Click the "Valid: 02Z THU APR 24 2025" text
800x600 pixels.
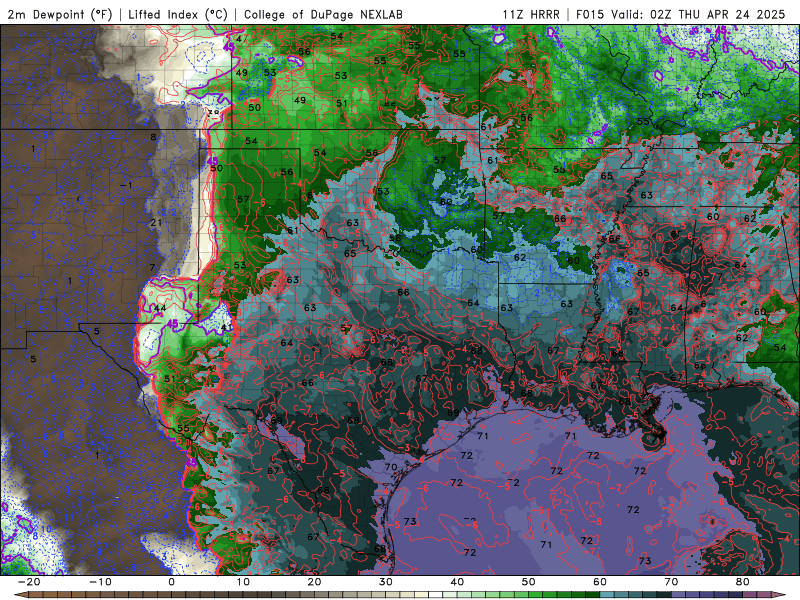[698, 14]
